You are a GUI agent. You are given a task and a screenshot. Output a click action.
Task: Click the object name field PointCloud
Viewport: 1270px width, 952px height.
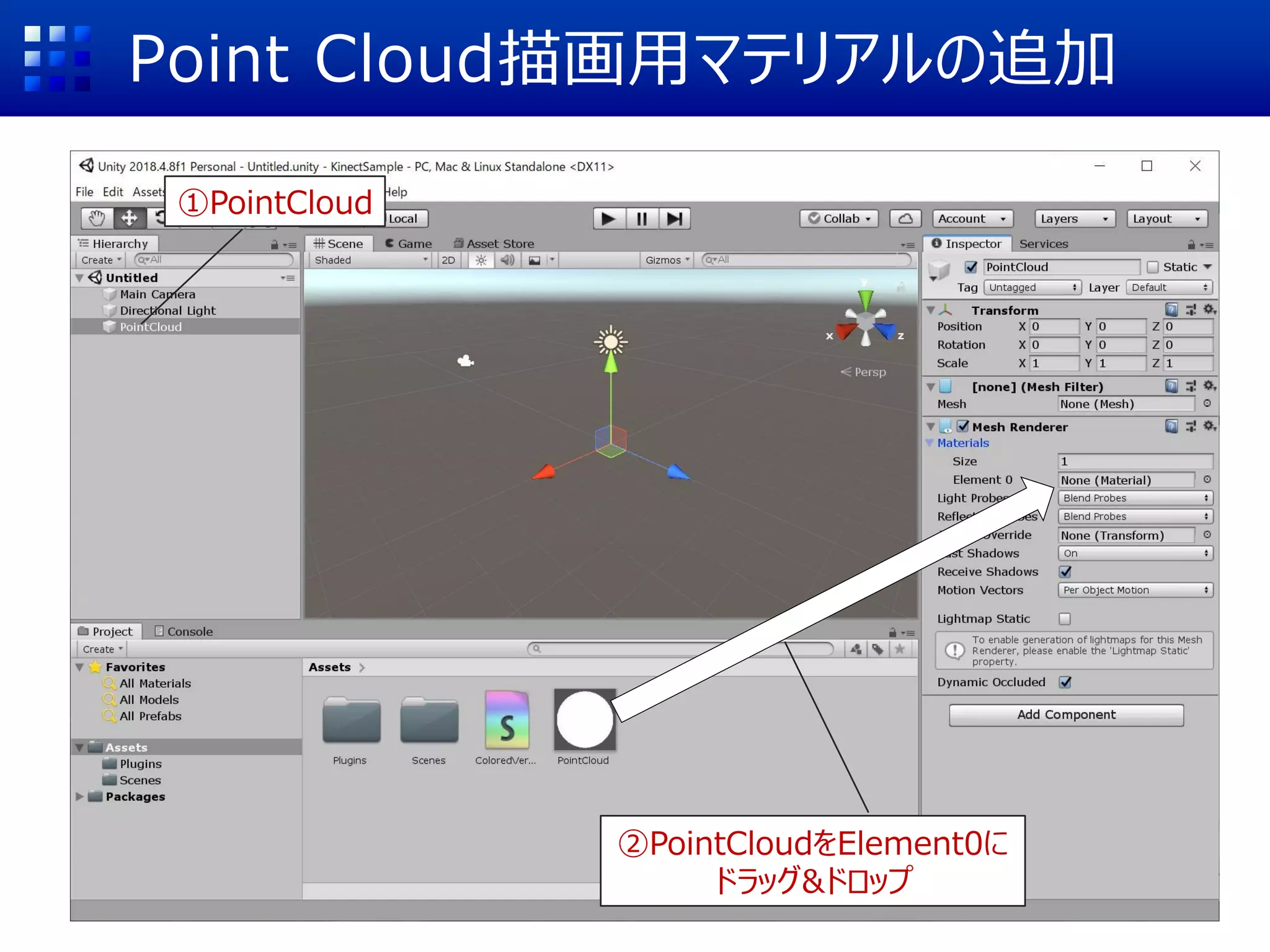click(1062, 267)
